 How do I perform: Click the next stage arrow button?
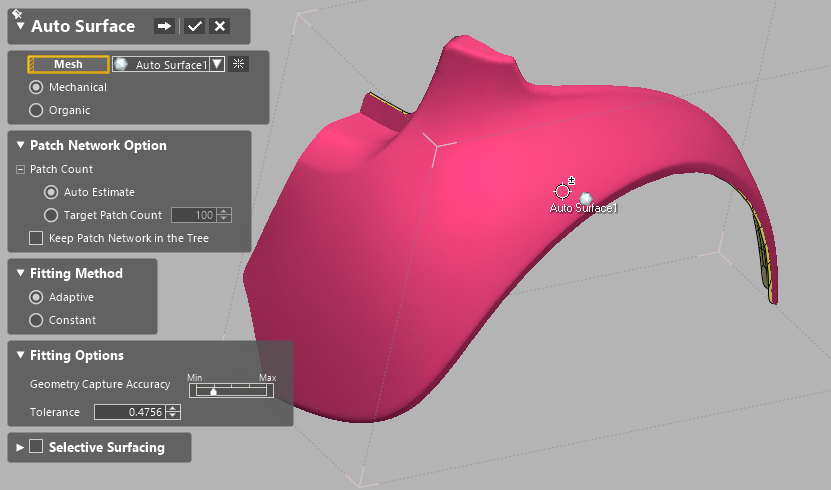point(164,26)
